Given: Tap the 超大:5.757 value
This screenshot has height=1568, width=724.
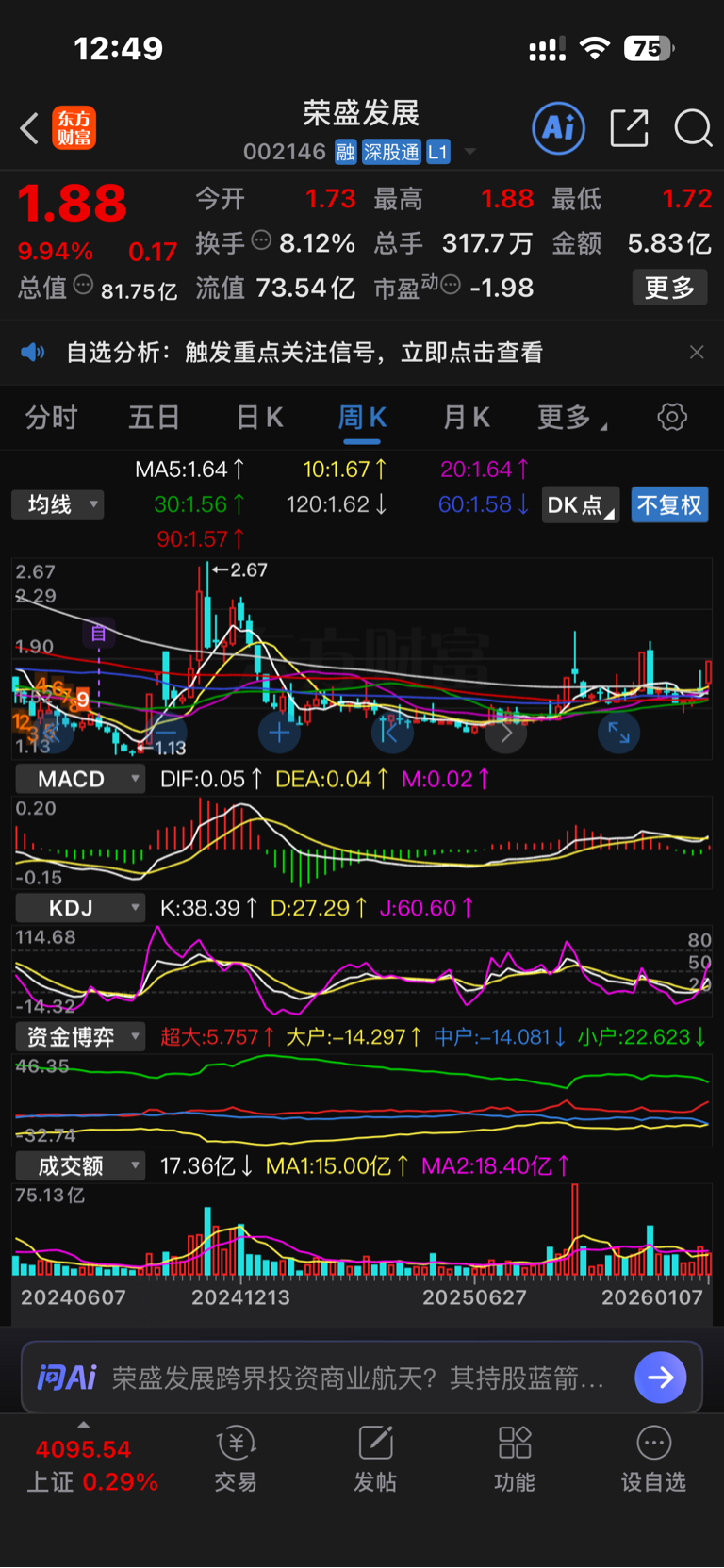Looking at the screenshot, I should 217,1037.
